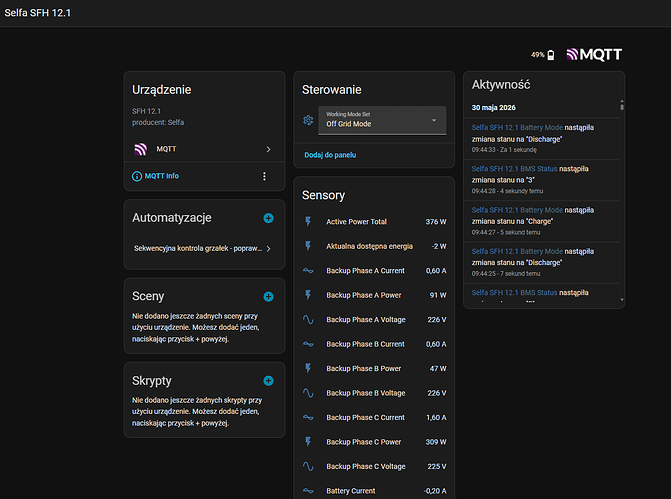Click the MQTT logo in the header
This screenshot has height=499, width=671.
pyautogui.click(x=594, y=54)
